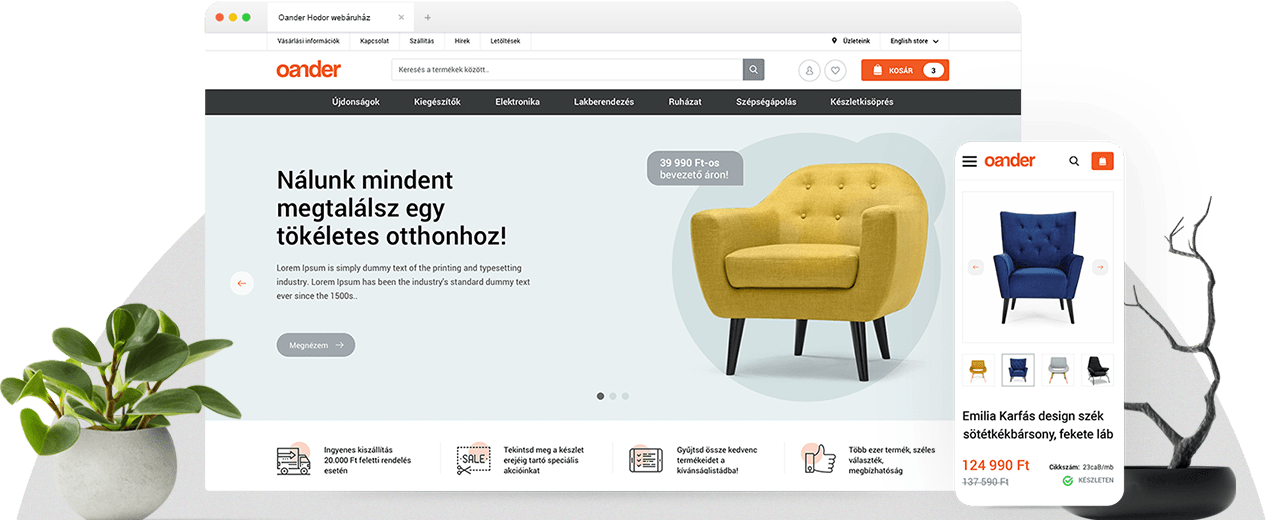The image size is (1280, 520).
Task: Click the Ingyenes kiszállítás text
Action: point(368,460)
